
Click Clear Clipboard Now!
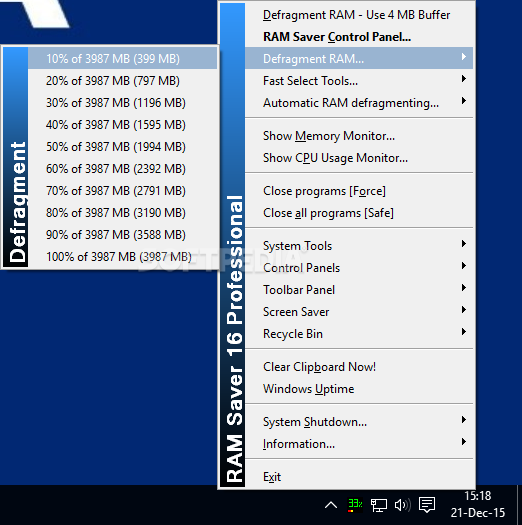coord(359,367)
